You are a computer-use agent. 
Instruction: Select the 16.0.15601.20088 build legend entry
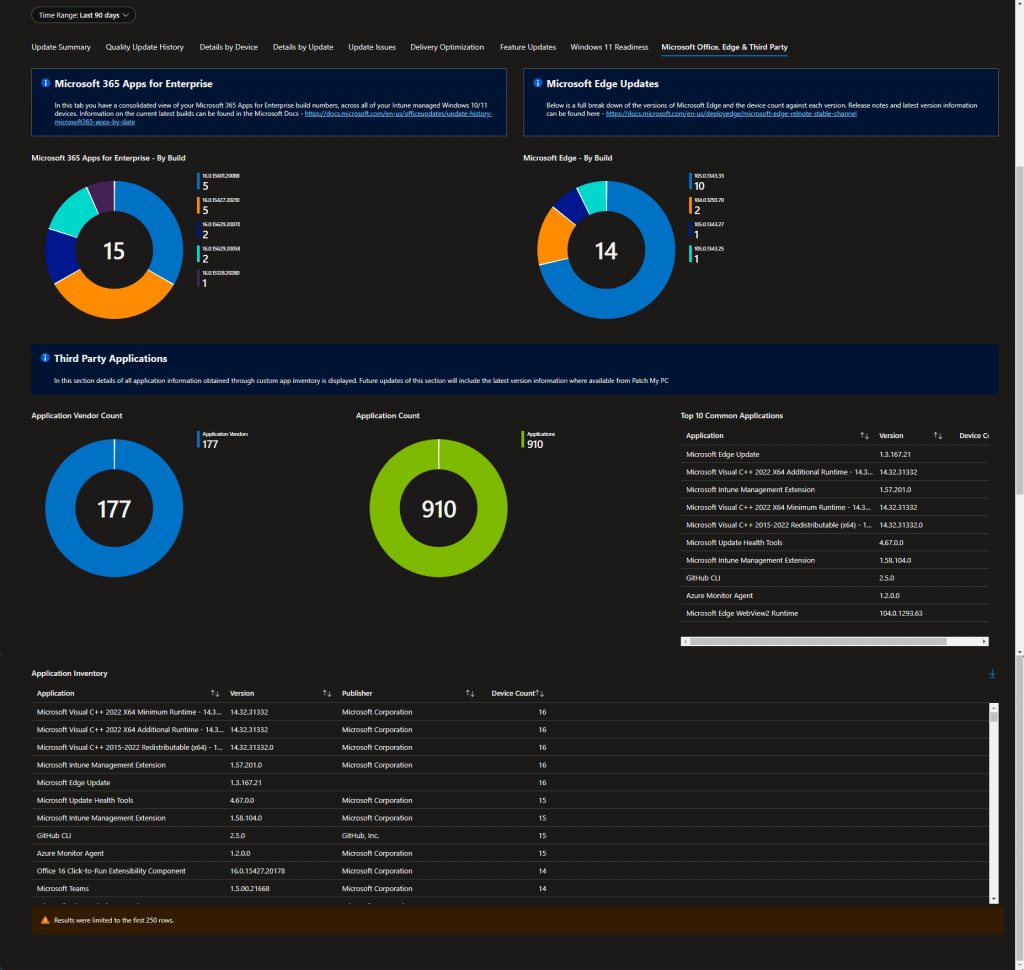219,182
